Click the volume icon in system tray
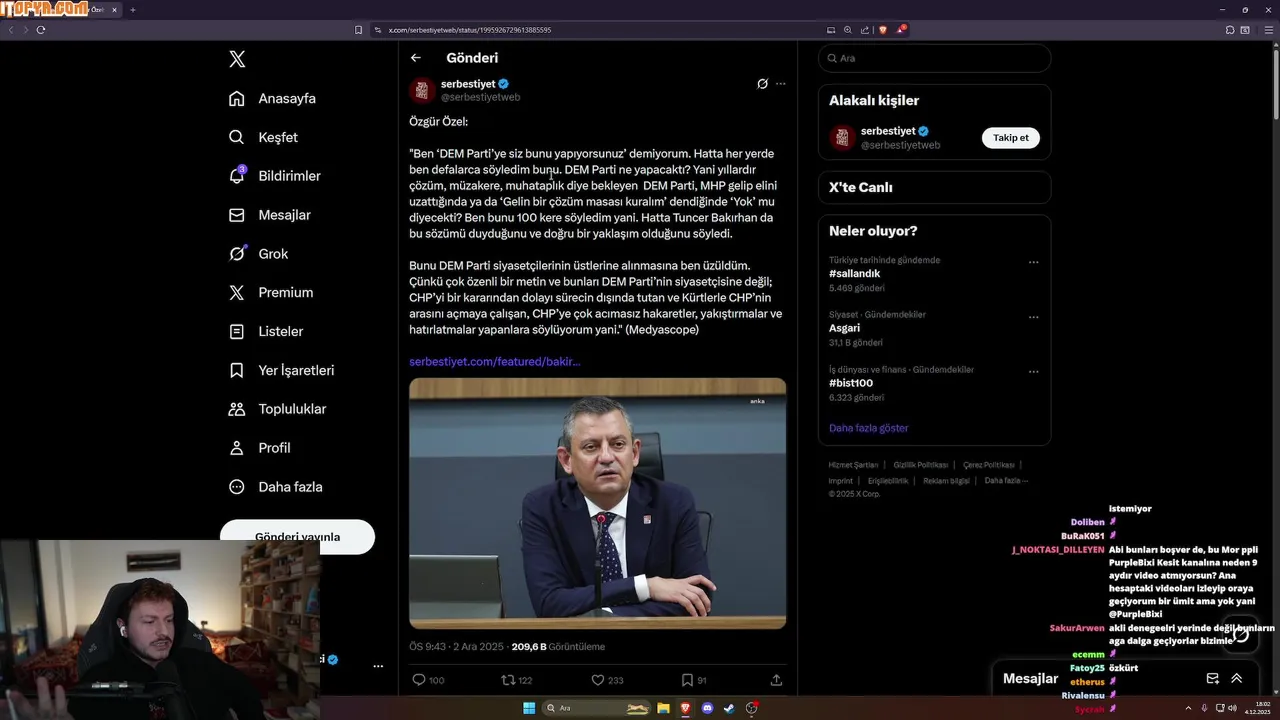The width and height of the screenshot is (1280, 720). (x=1232, y=708)
